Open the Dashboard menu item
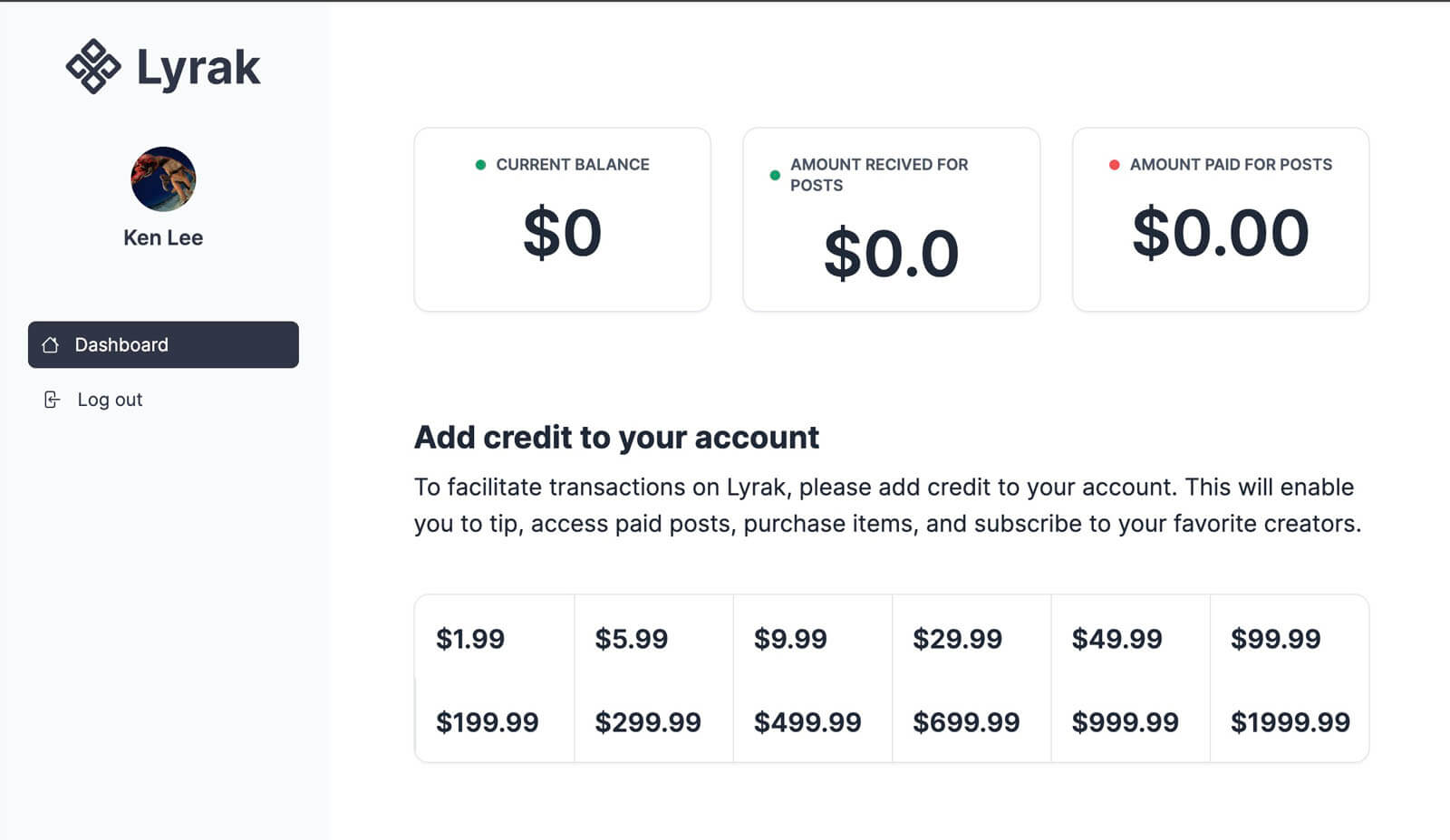Screen dimensions: 1450x840 tap(163, 345)
